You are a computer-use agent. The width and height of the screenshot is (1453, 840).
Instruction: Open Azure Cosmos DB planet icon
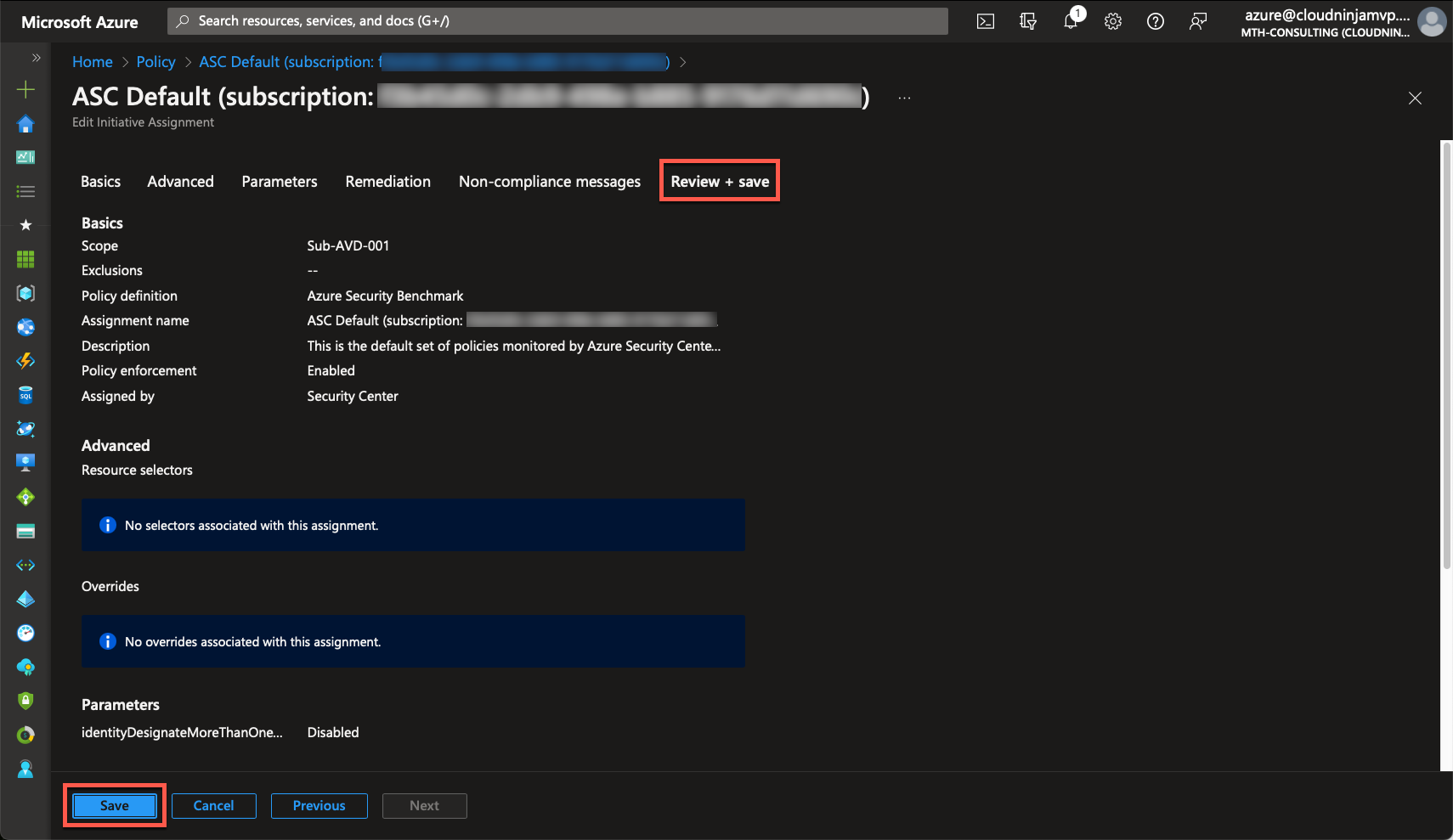pos(25,429)
